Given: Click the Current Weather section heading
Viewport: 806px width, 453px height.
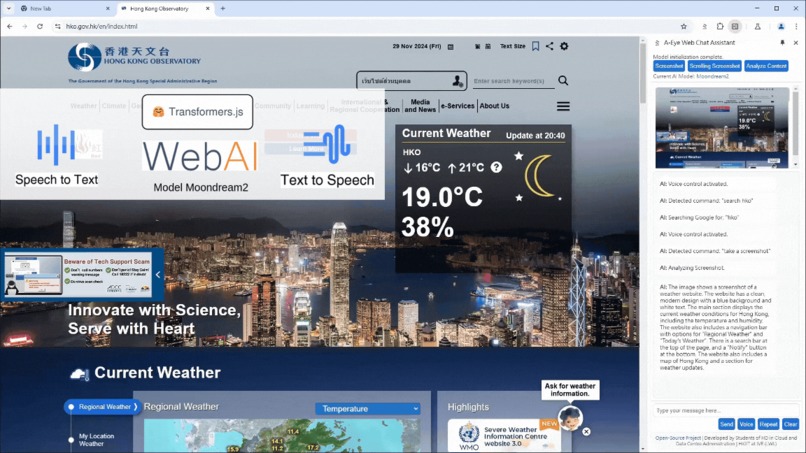Looking at the screenshot, I should tap(157, 373).
